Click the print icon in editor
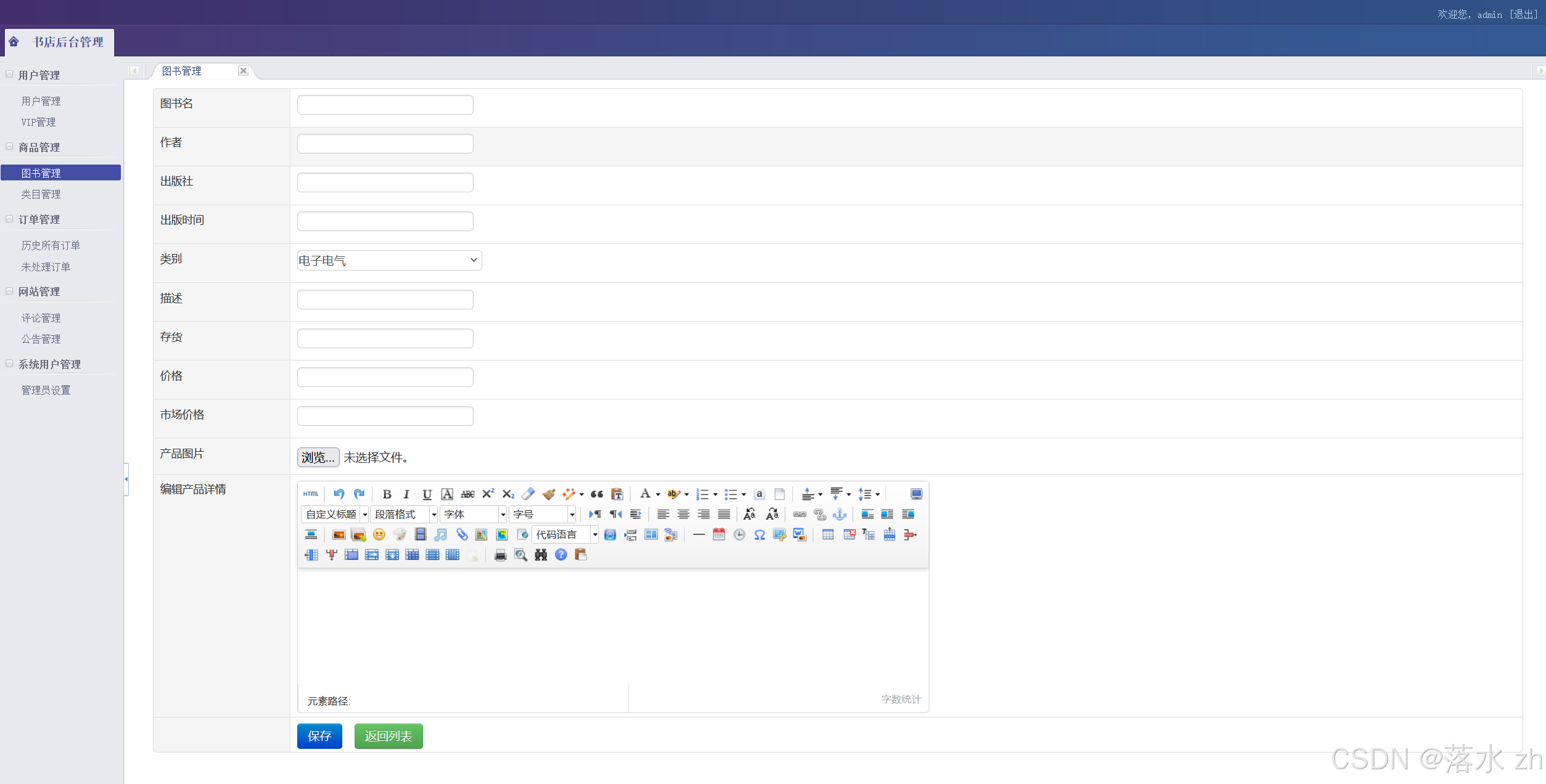1546x784 pixels. click(x=500, y=555)
